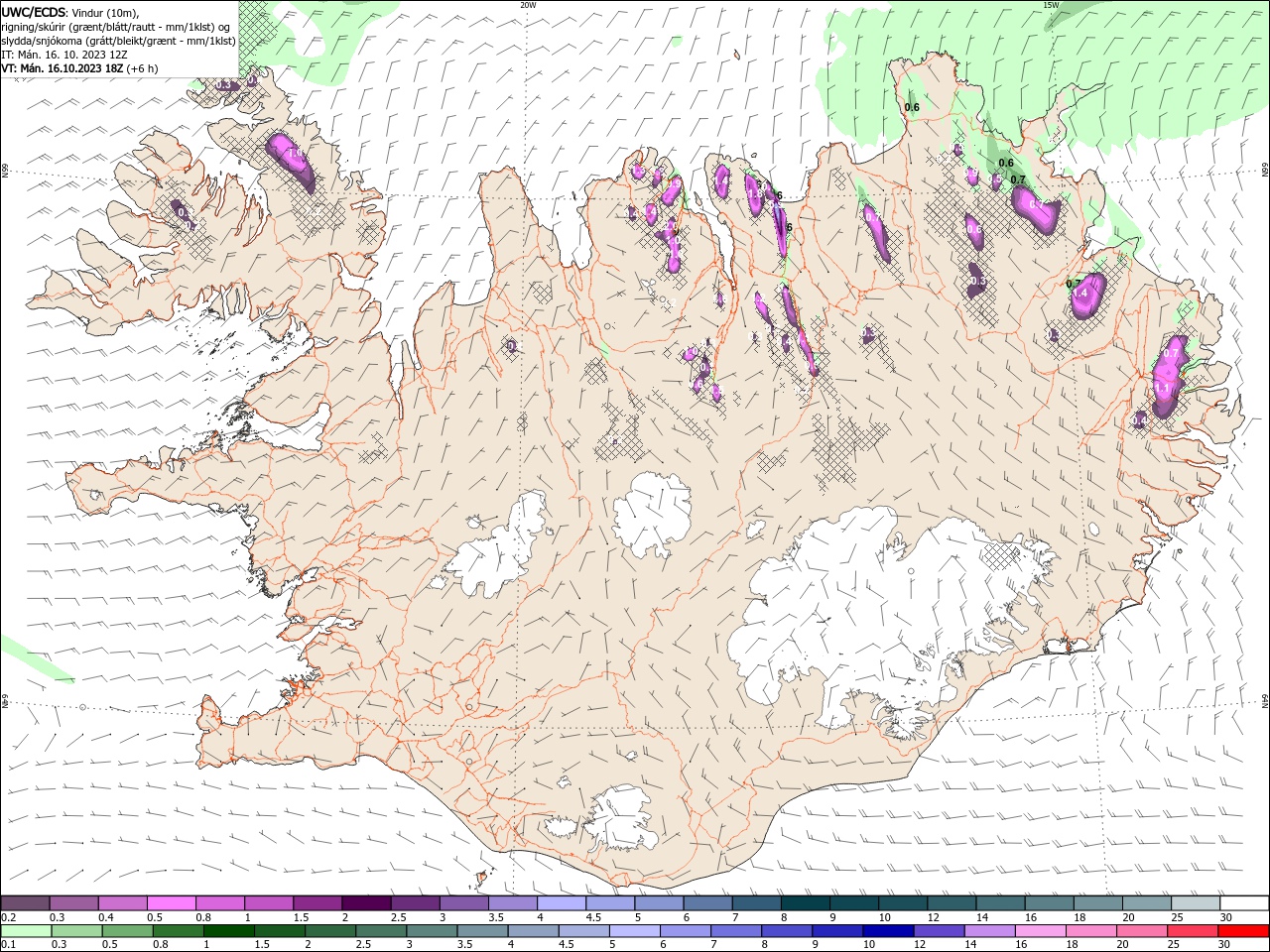Pick the bright red 30 swatch in the lower scale
The height and width of the screenshot is (952, 1270).
pyautogui.click(x=1242, y=931)
